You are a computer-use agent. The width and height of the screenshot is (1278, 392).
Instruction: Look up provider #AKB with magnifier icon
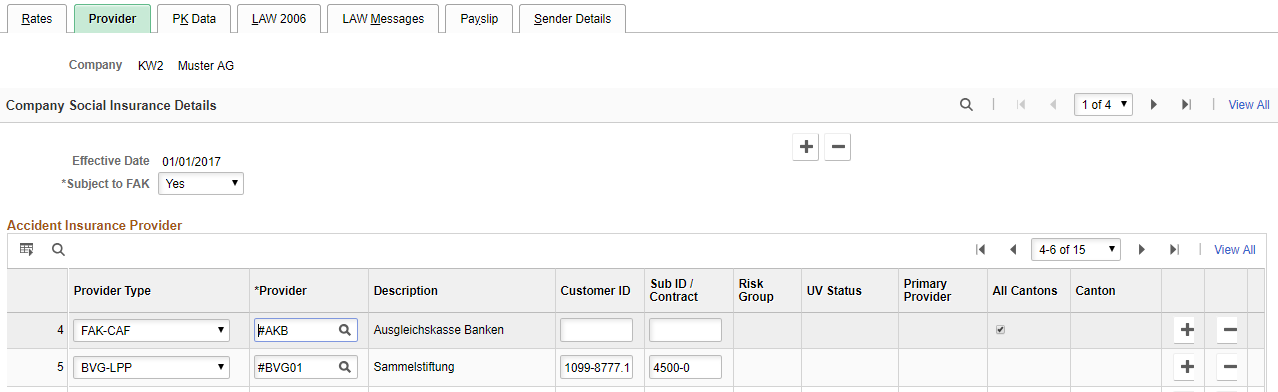[344, 330]
